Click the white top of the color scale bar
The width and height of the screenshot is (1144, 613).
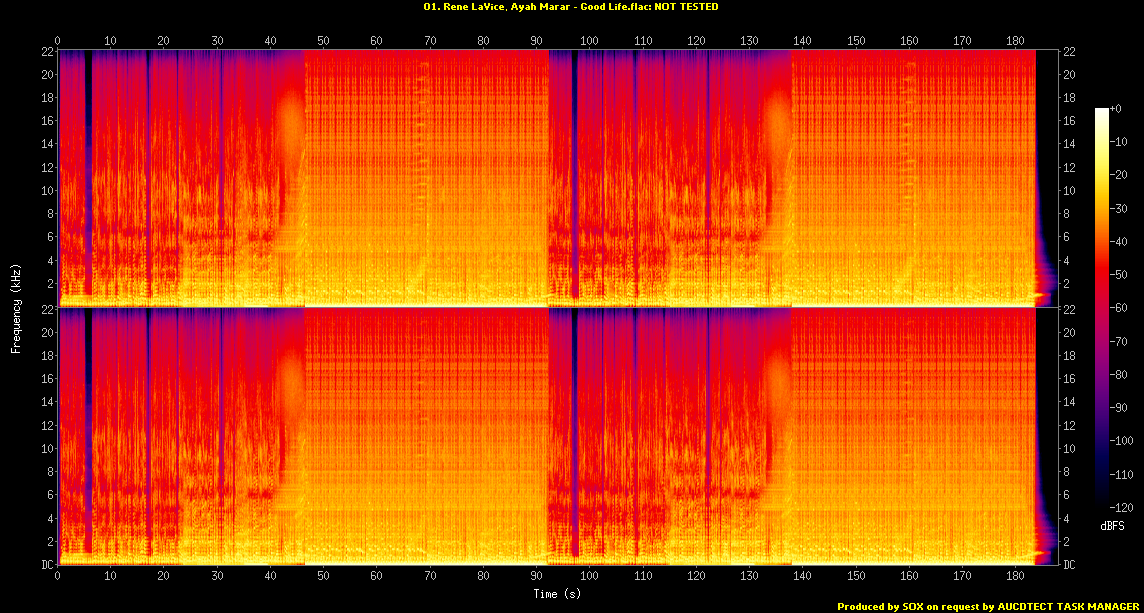tap(1102, 112)
